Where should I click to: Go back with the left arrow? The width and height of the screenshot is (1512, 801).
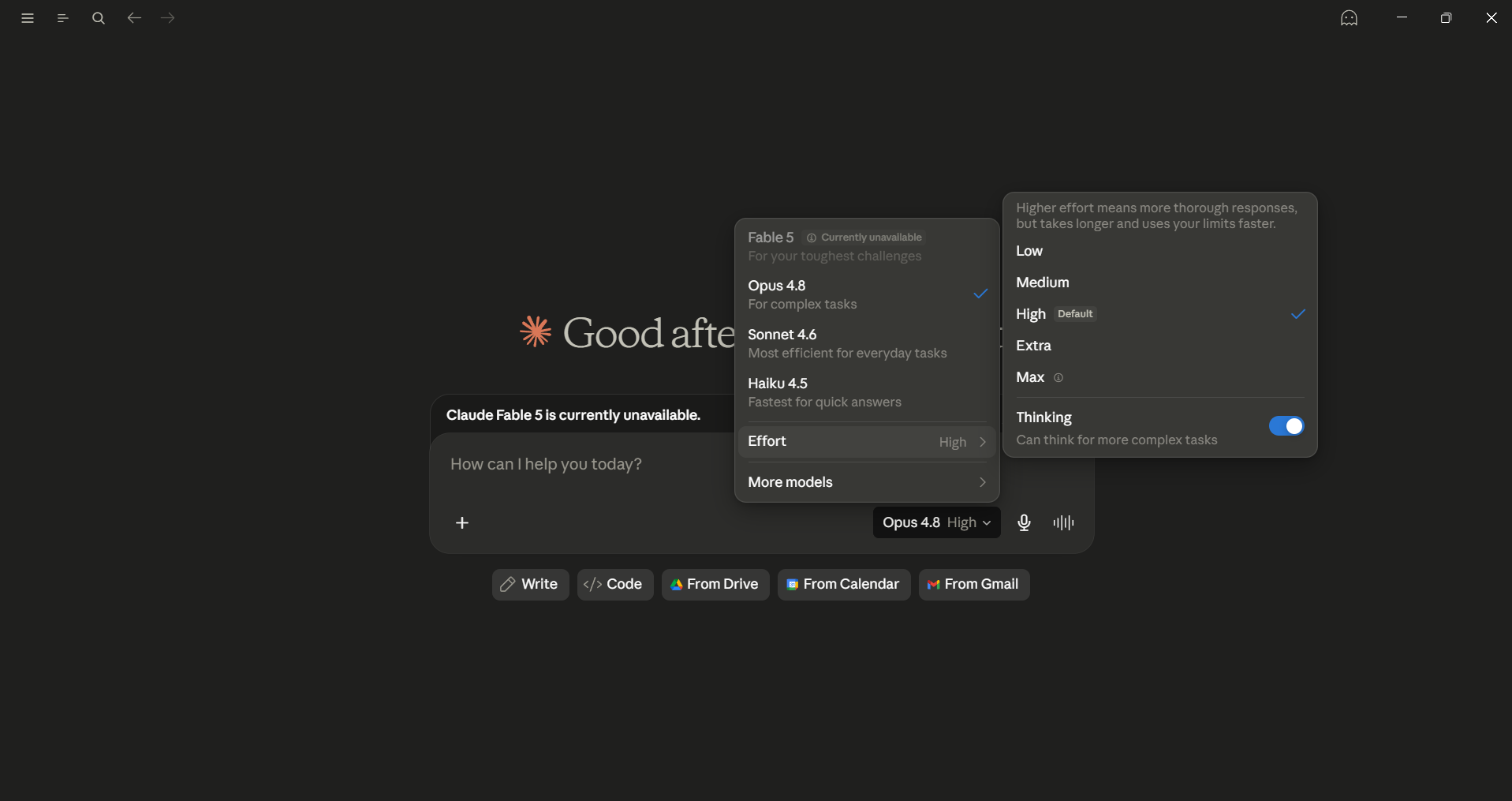point(134,18)
